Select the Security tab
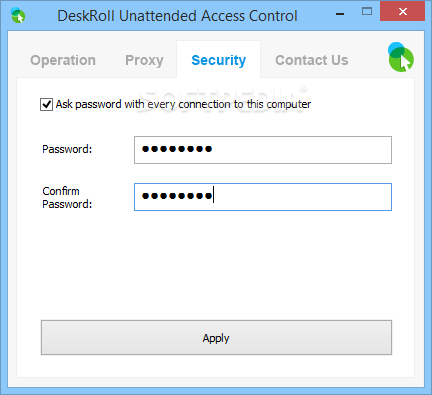 pos(219,60)
